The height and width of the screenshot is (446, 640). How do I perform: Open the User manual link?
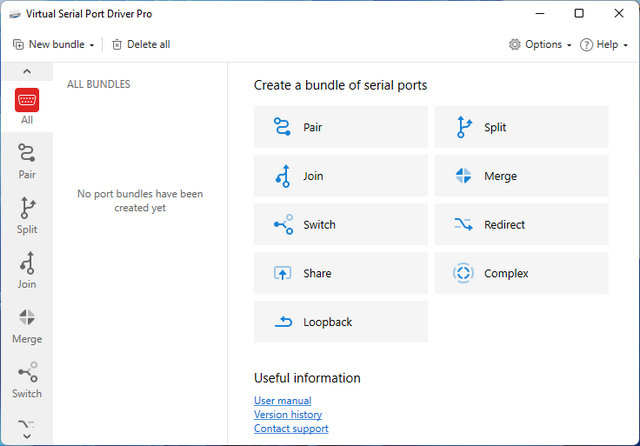(x=283, y=401)
